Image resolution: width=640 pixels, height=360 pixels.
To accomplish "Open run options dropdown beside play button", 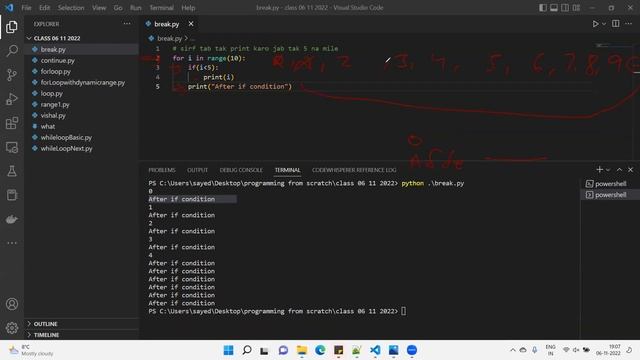I will (604, 24).
